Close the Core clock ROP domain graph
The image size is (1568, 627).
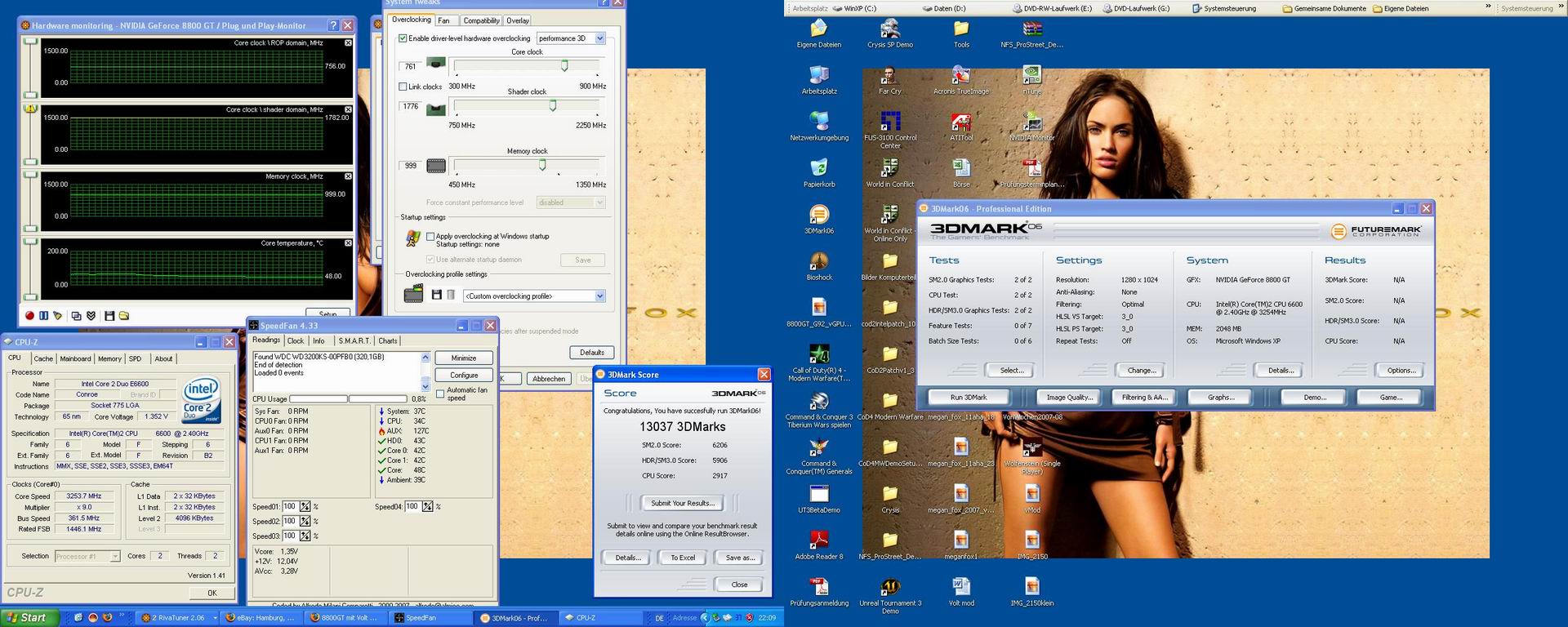pyautogui.click(x=349, y=42)
